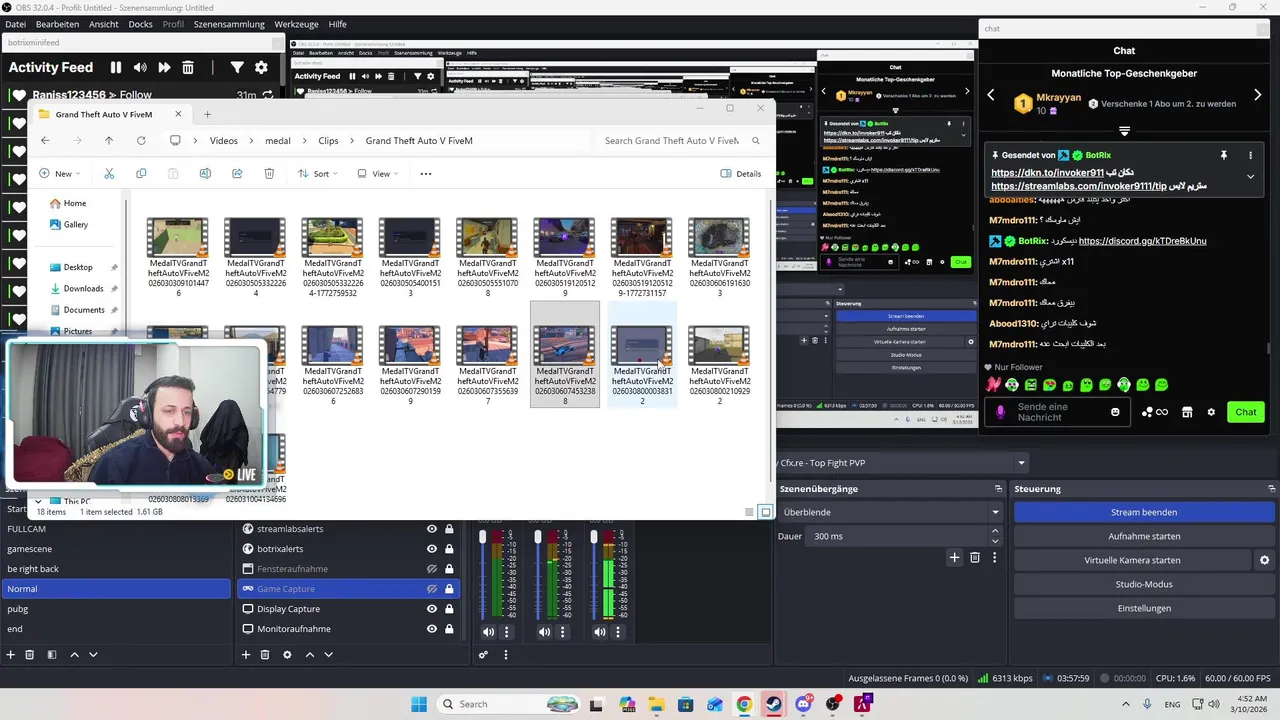Open the New dropdown in File Explorer

coord(60,174)
